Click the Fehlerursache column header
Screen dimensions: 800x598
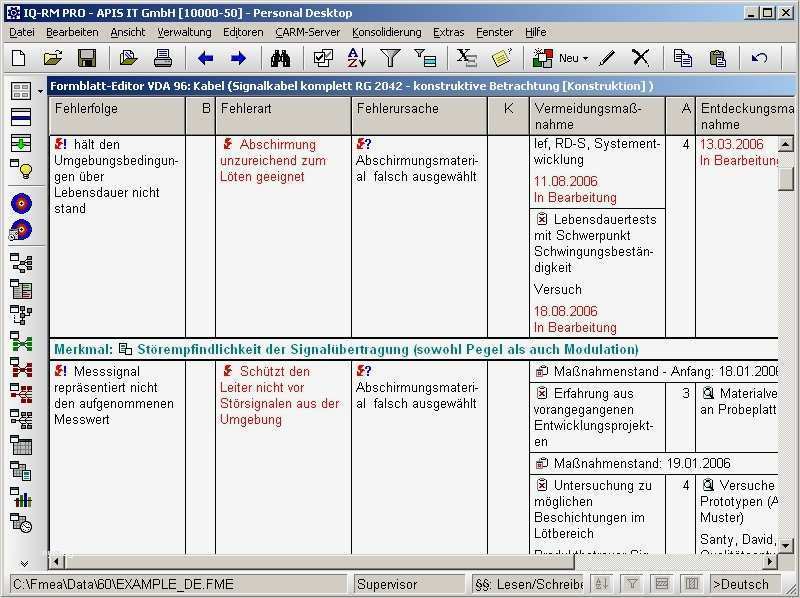(x=419, y=116)
